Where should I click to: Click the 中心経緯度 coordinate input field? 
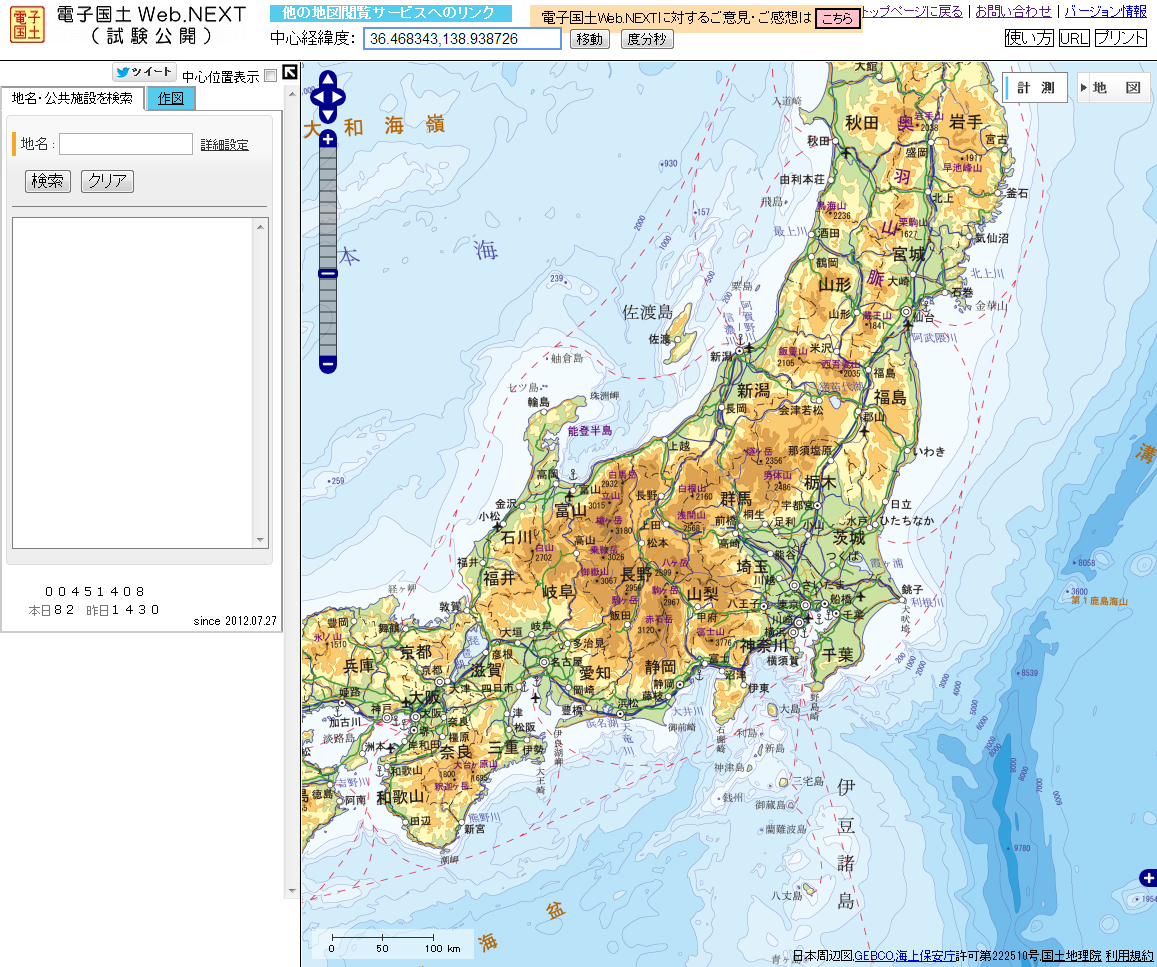point(458,39)
